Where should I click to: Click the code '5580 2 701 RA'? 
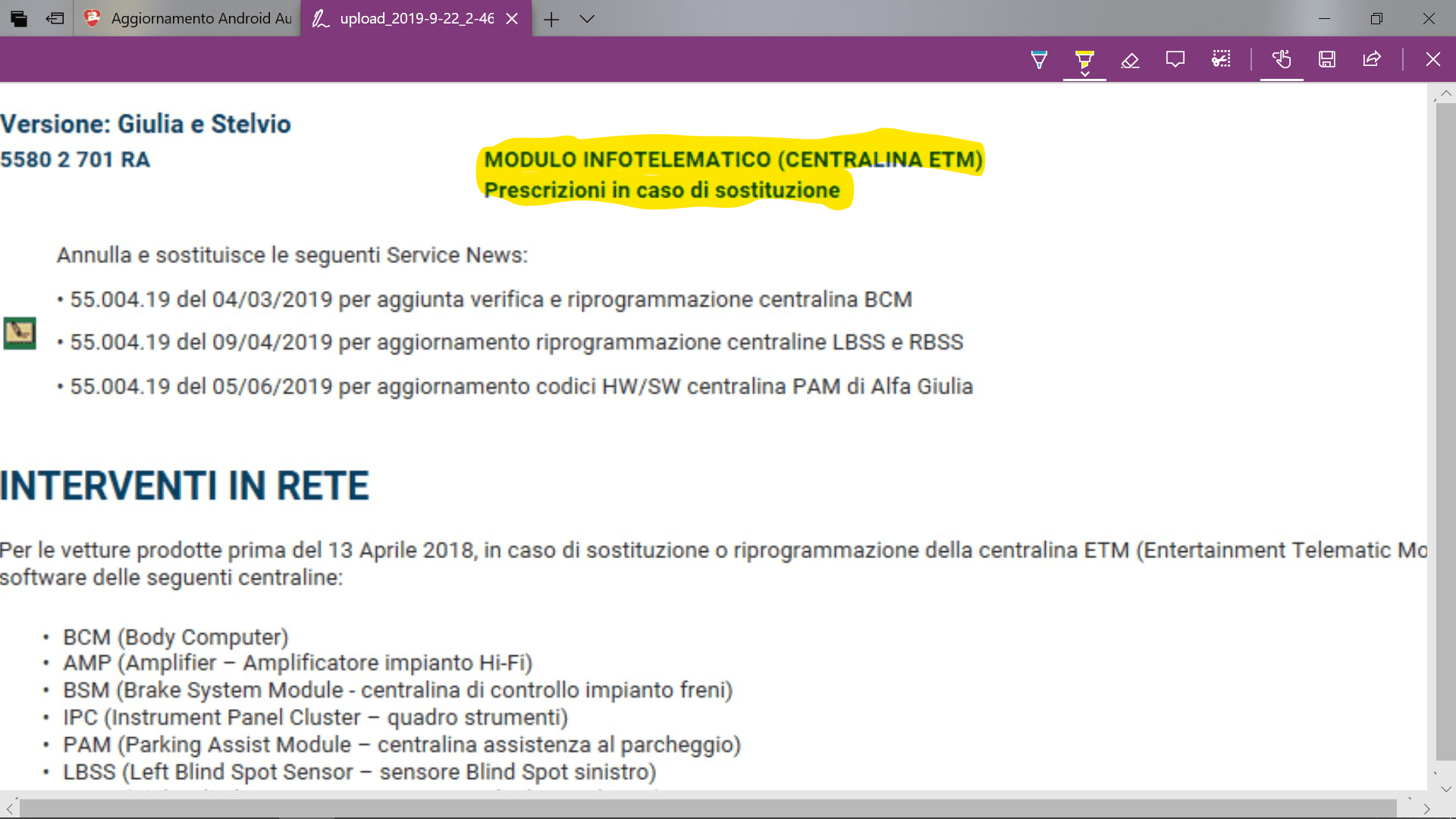click(75, 159)
